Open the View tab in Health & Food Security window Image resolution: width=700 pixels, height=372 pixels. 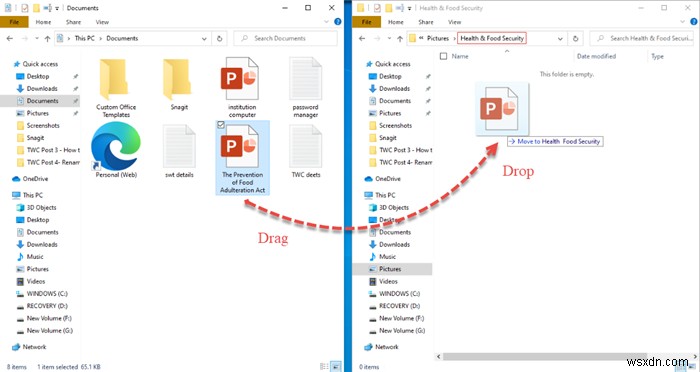point(454,22)
